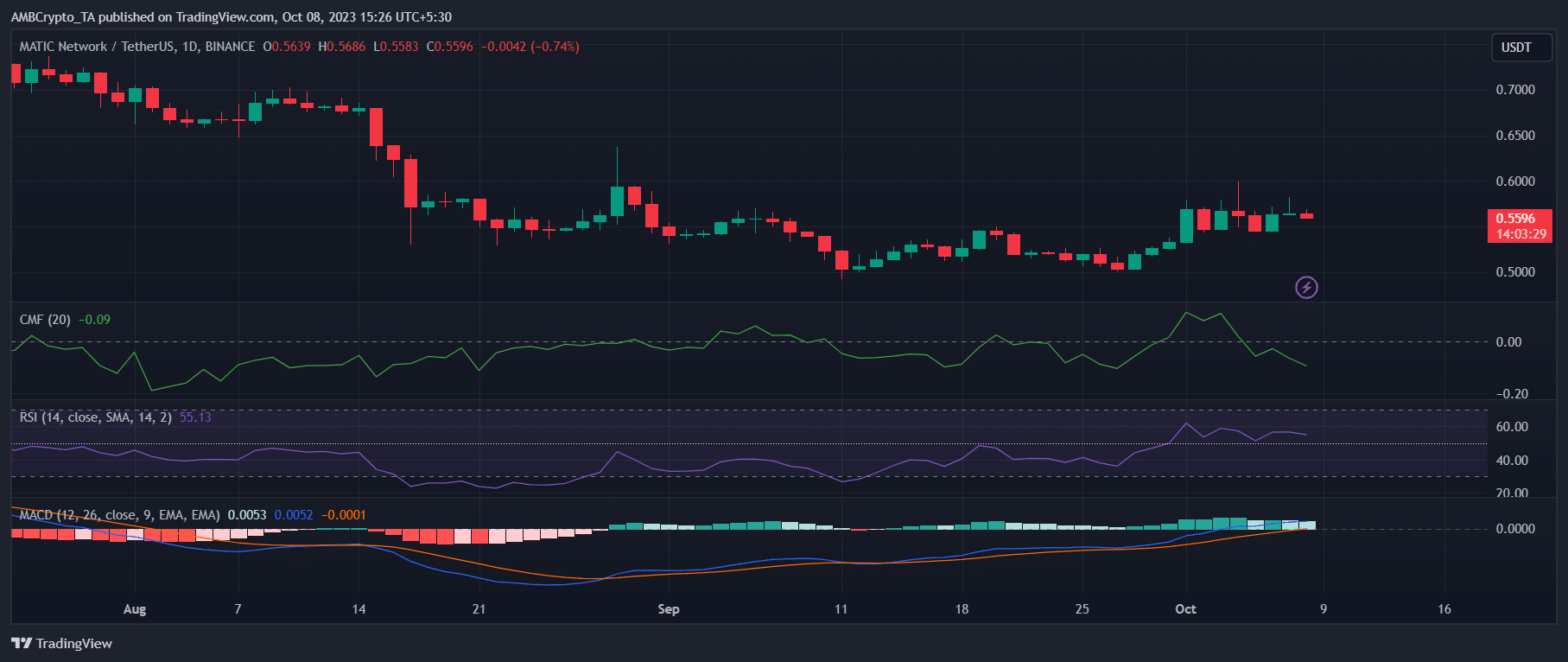Select the MACD (12, 26, close) indicator label

pyautogui.click(x=119, y=515)
